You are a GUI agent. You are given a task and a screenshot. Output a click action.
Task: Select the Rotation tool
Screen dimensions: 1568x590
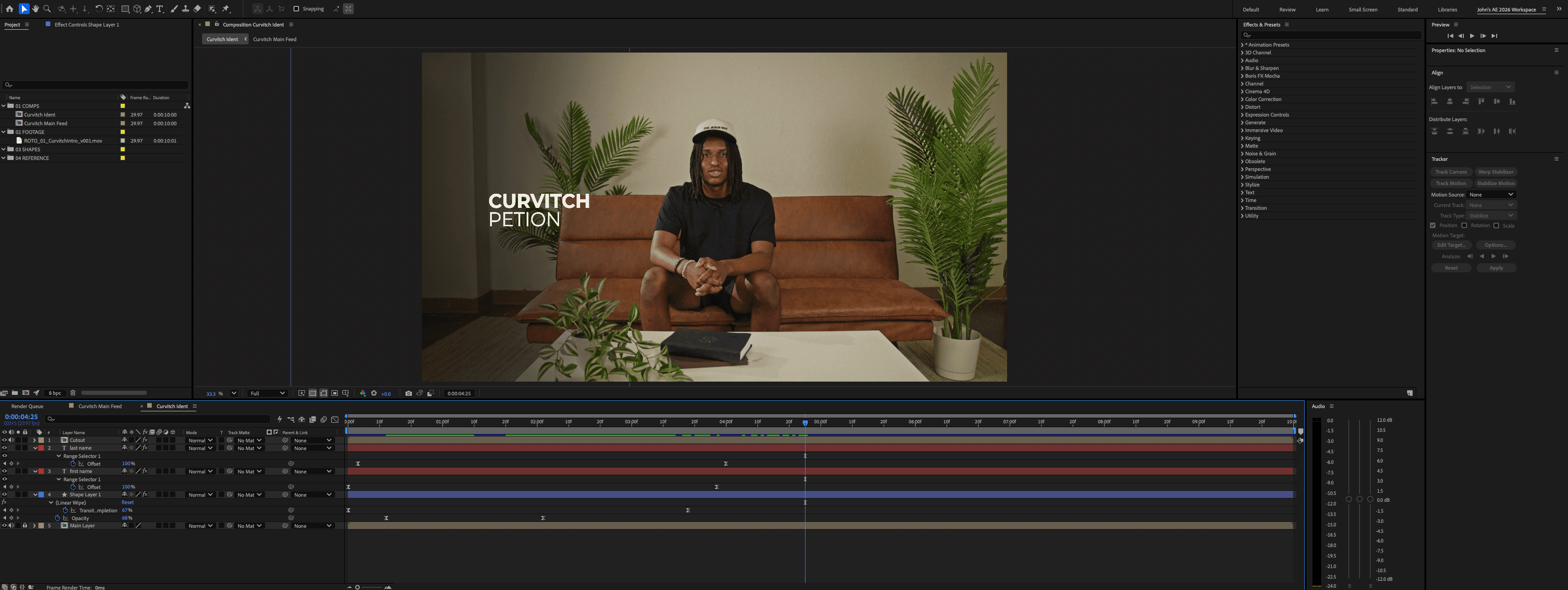[99, 9]
